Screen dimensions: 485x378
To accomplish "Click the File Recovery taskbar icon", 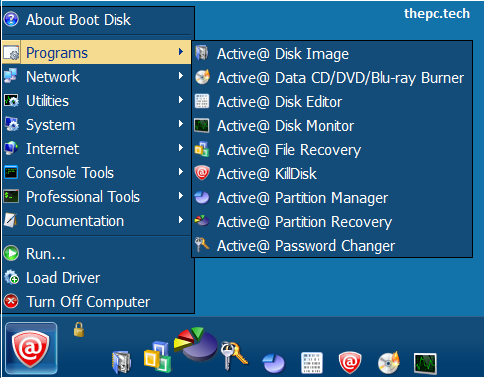I will pyautogui.click(x=157, y=357).
